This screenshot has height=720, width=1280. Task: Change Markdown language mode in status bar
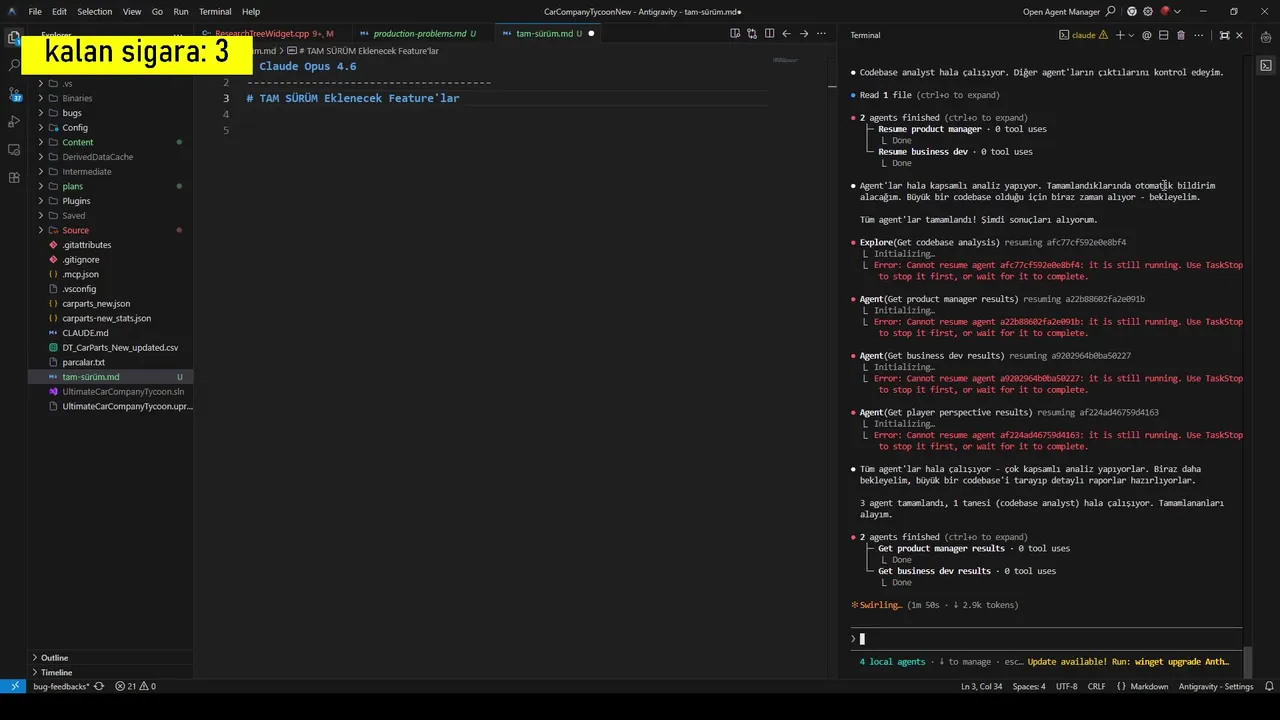tap(1149, 686)
